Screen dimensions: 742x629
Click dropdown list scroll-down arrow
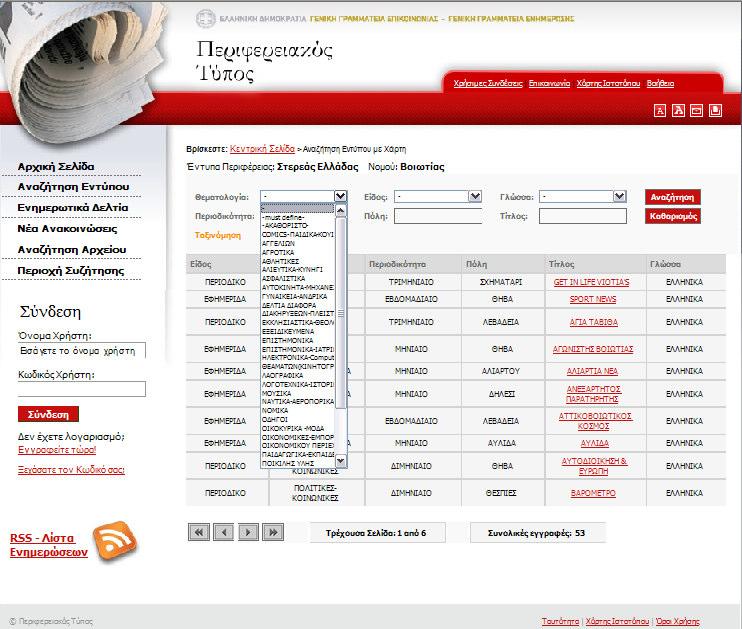tap(341, 460)
